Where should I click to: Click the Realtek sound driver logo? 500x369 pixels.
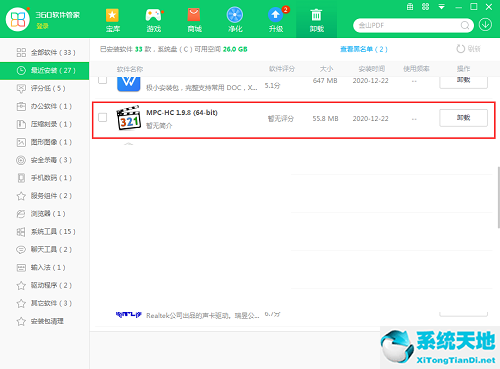129,314
